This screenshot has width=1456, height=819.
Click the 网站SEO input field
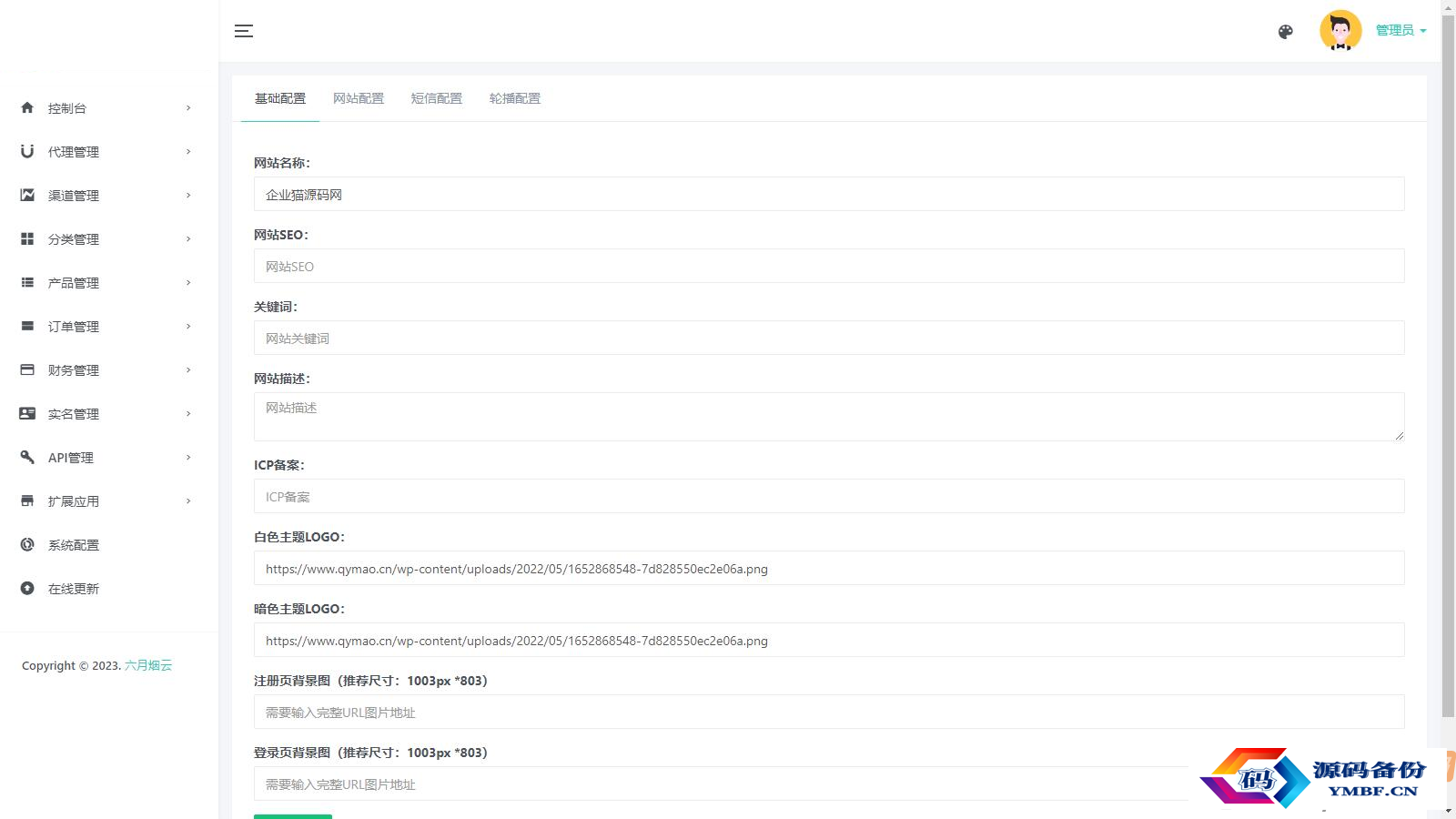point(829,266)
